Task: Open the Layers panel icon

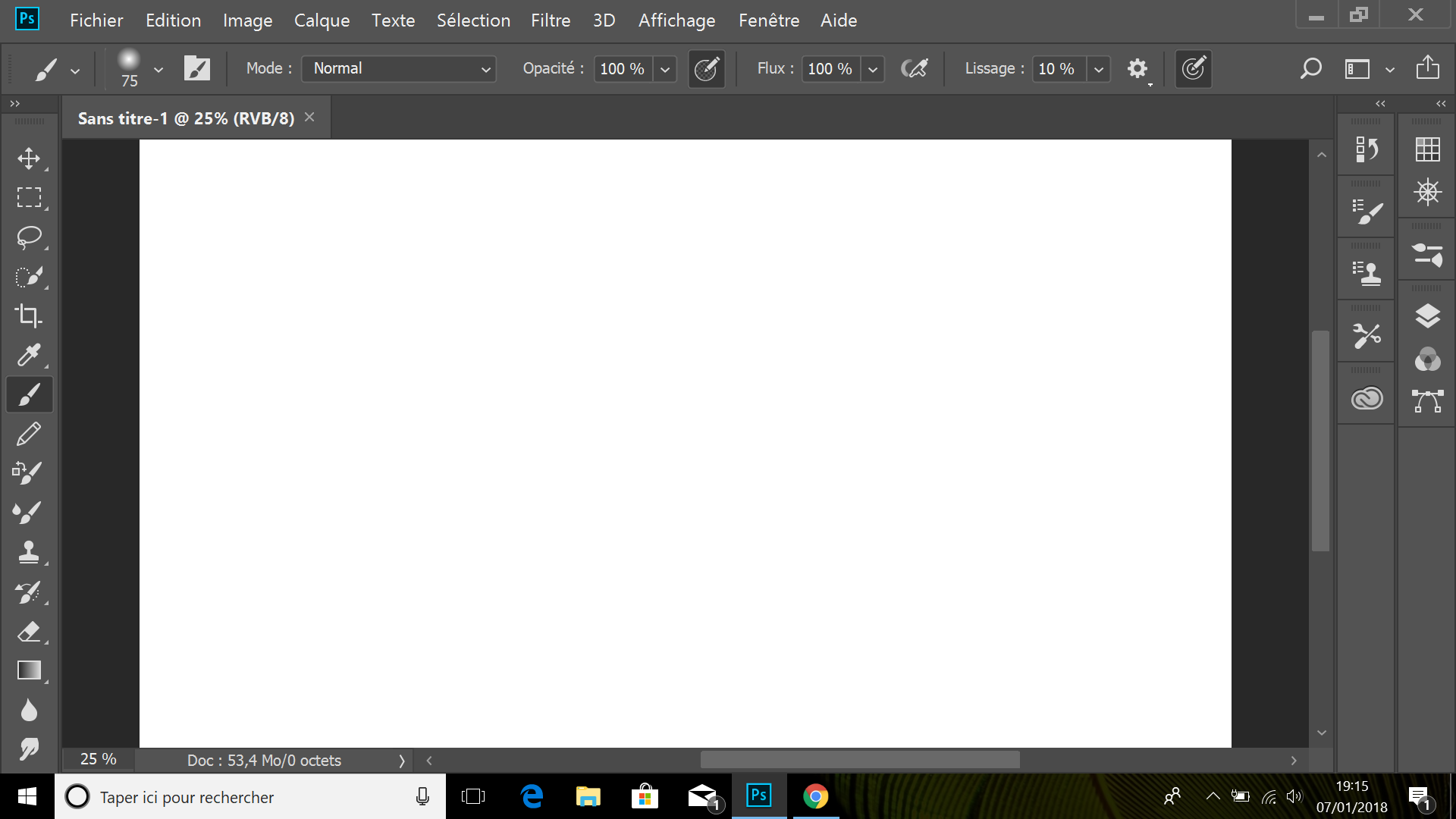Action: (x=1427, y=316)
